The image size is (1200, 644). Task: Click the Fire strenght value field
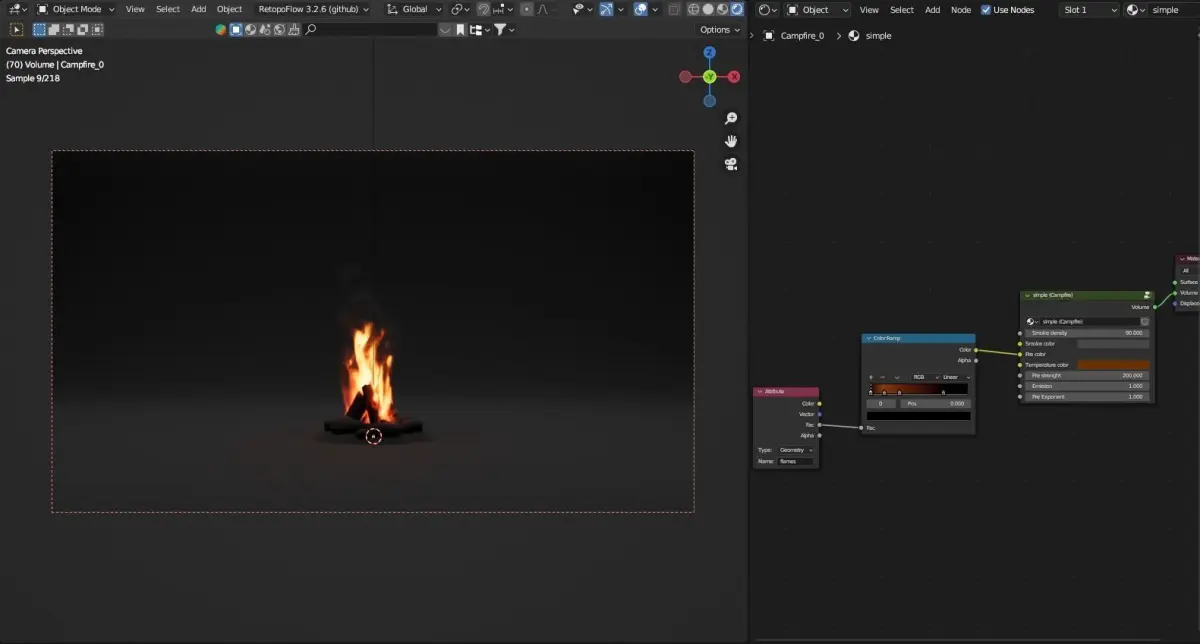click(1087, 375)
